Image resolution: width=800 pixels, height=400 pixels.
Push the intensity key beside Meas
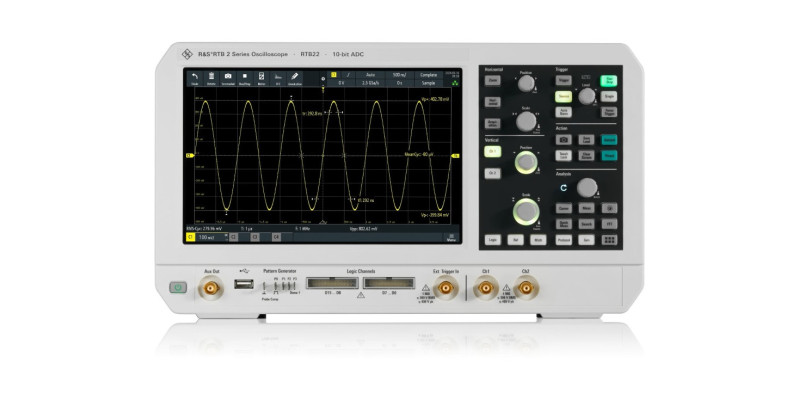pyautogui.click(x=609, y=208)
